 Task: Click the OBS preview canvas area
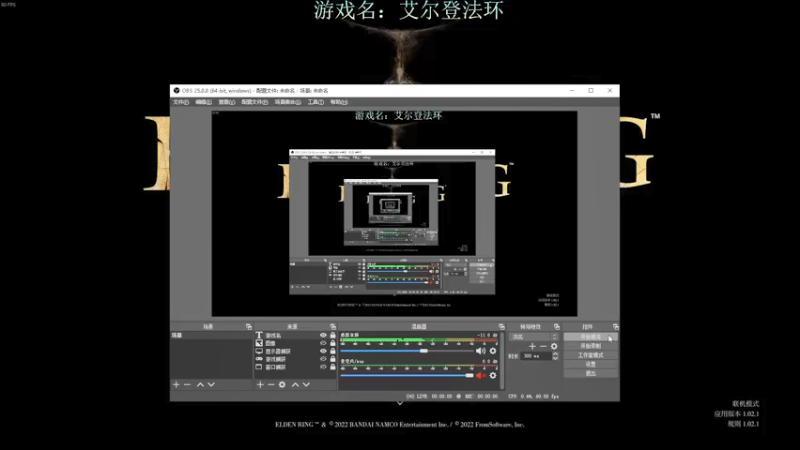394,214
